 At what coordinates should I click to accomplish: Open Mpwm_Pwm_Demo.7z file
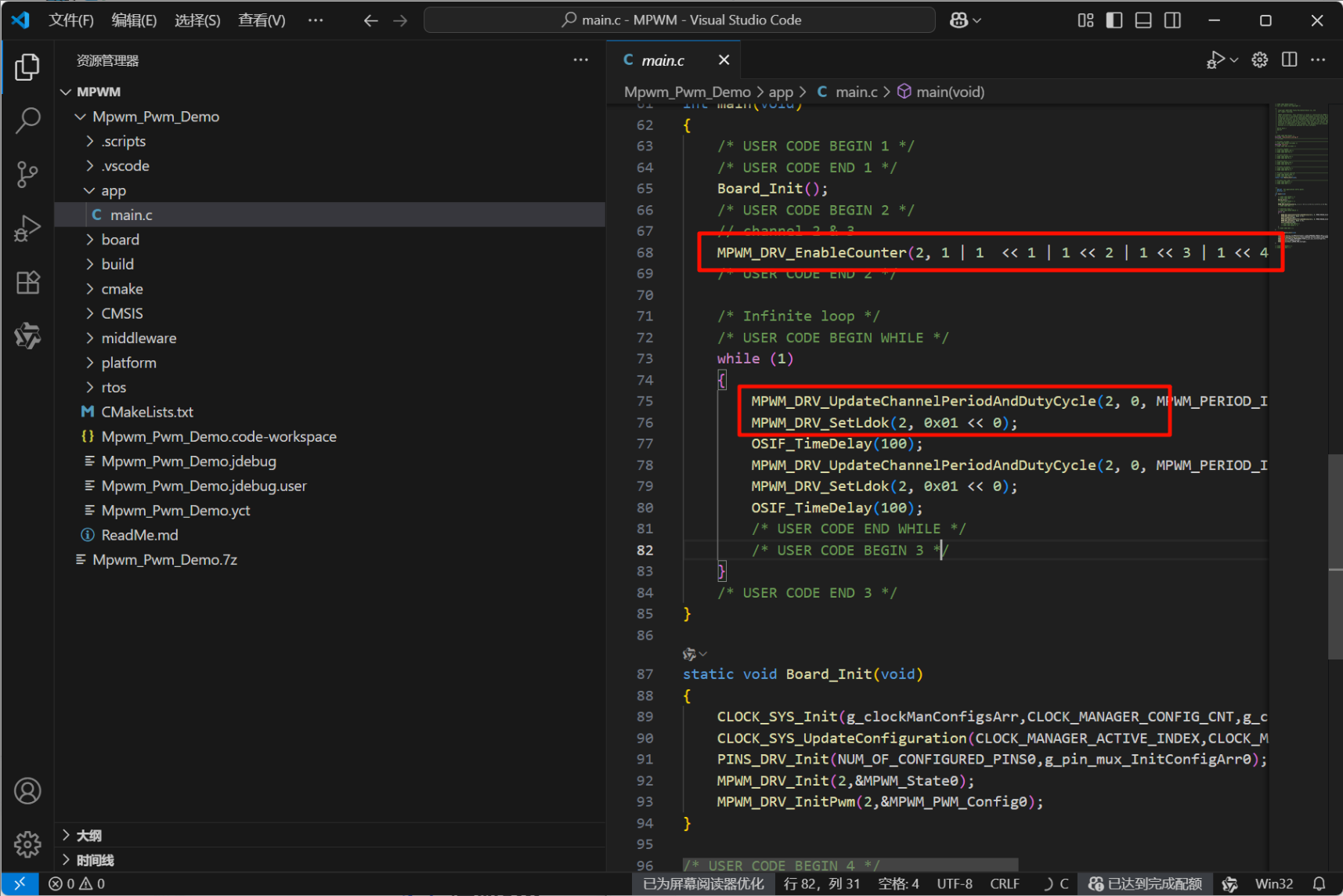[x=330, y=560]
